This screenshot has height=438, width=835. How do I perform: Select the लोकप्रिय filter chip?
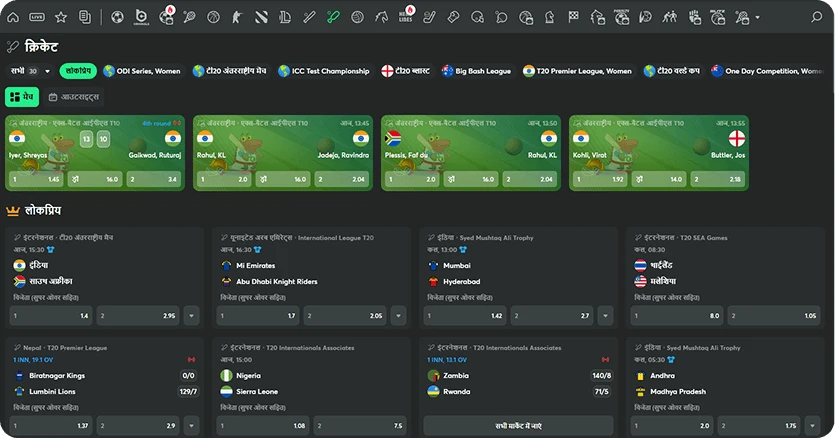pyautogui.click(x=77, y=71)
